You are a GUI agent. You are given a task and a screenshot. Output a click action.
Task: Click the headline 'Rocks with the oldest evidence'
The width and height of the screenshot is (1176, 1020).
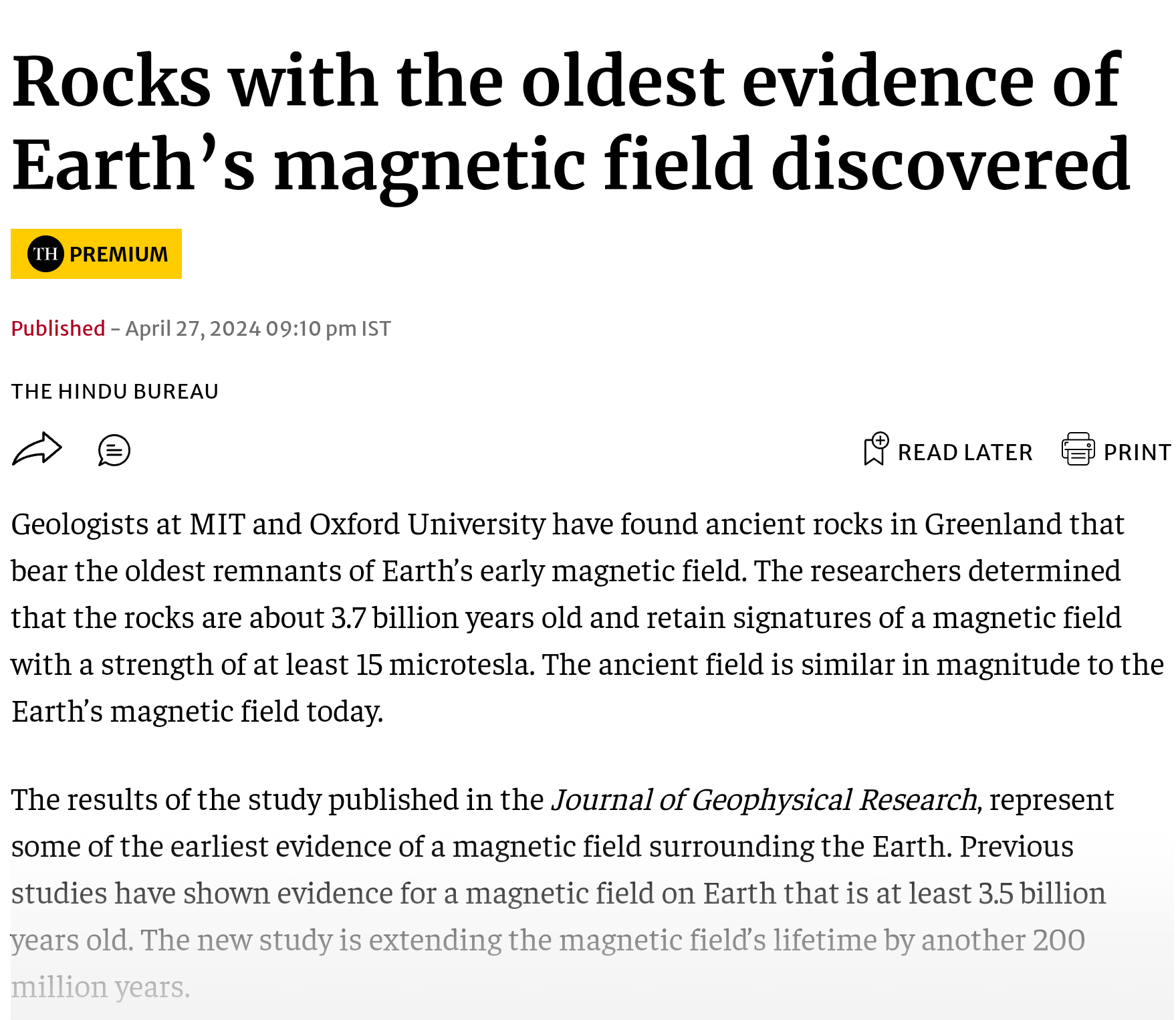tap(566, 82)
